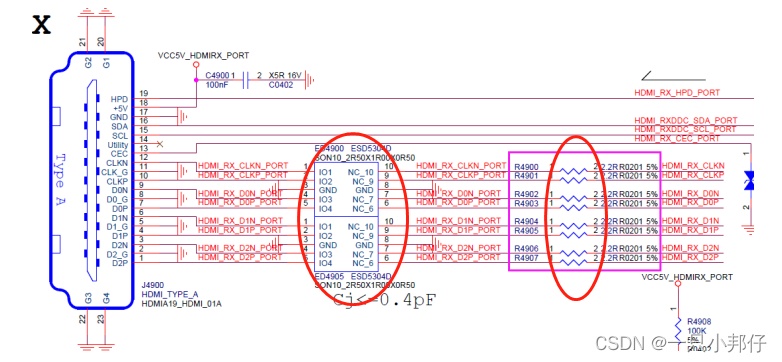
Task: Select the HDMI_RXDDC_SCL_PORT net label
Action: pos(685,129)
